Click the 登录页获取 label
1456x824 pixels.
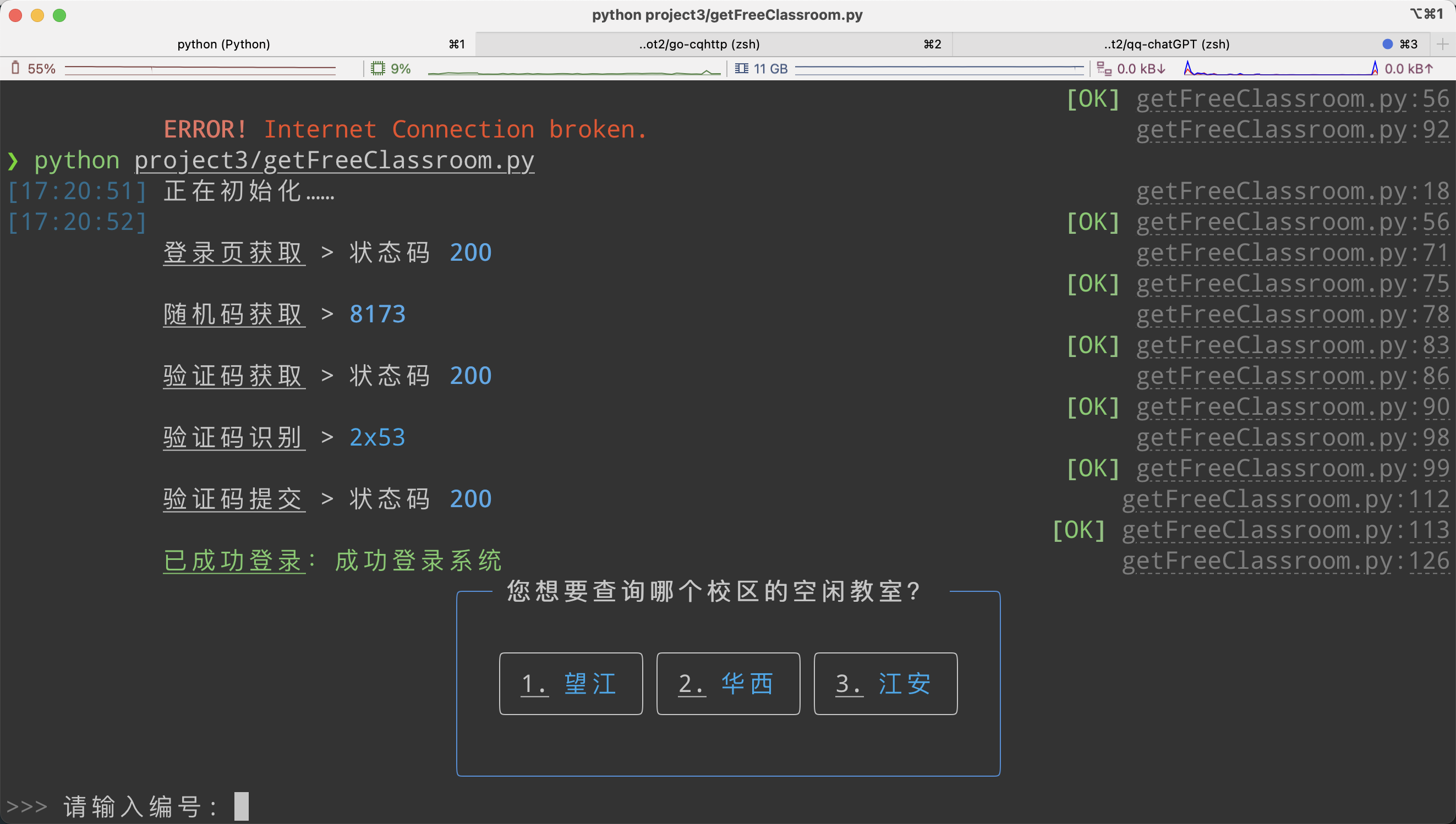click(x=234, y=253)
